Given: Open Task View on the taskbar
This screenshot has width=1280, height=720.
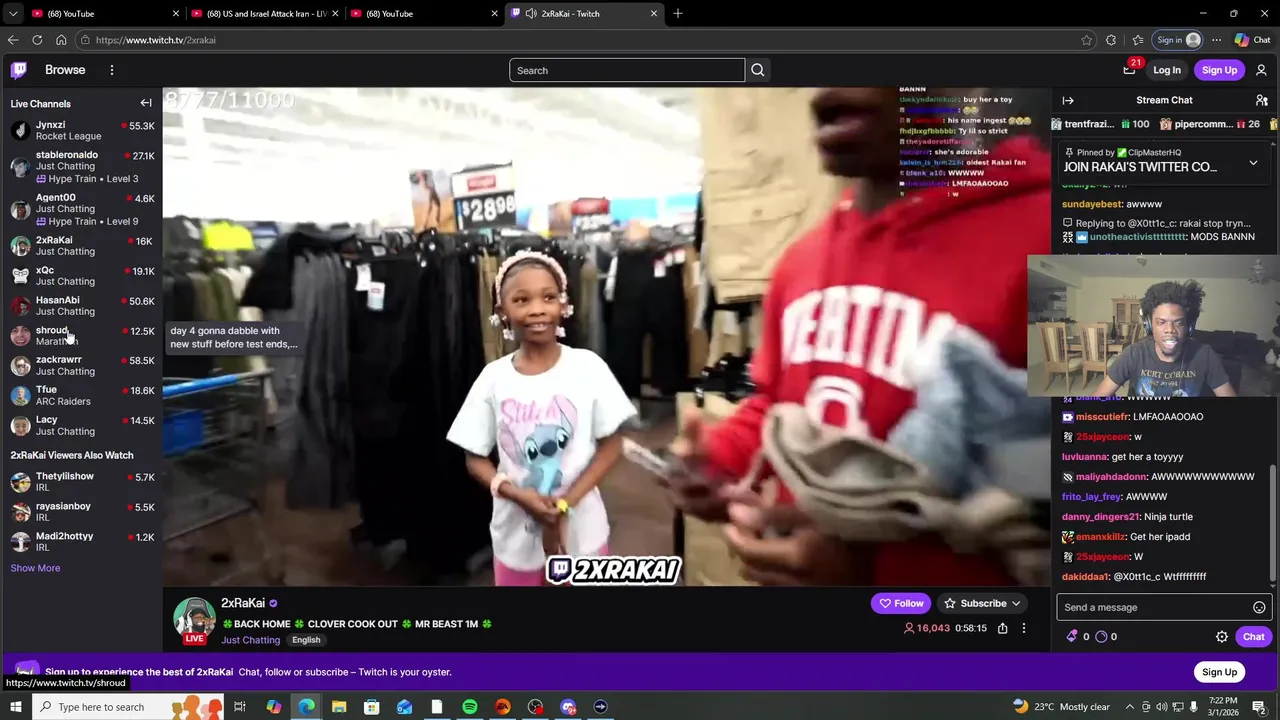Looking at the screenshot, I should click(x=240, y=707).
